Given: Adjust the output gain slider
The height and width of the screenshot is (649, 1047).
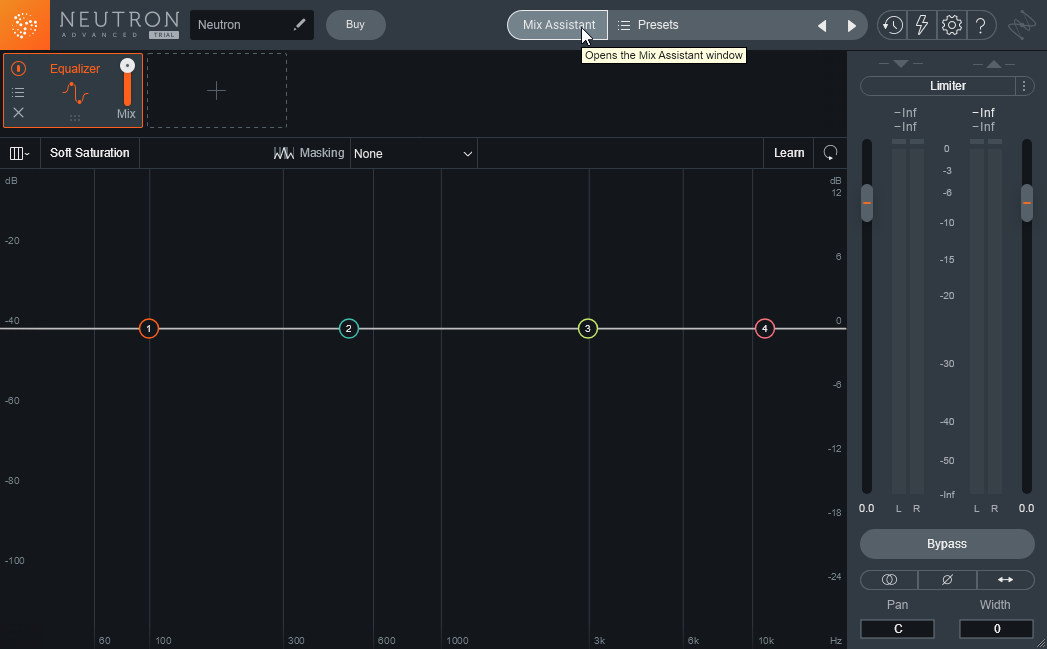Looking at the screenshot, I should pyautogui.click(x=1027, y=203).
